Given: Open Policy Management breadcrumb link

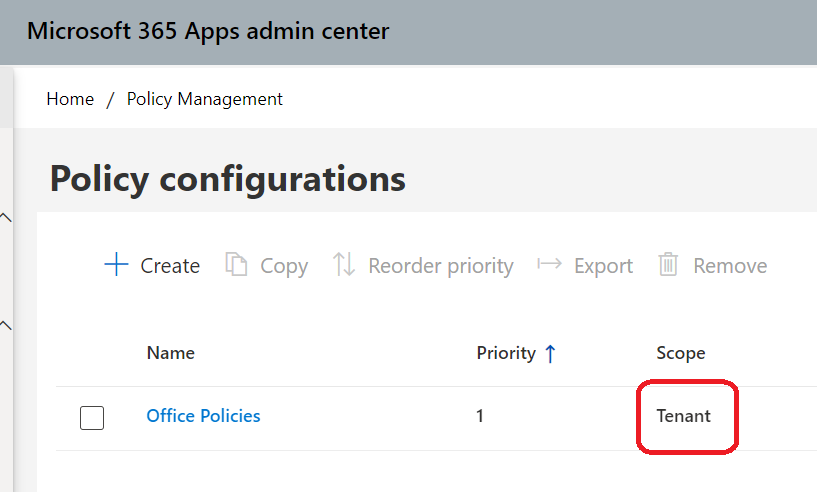Looking at the screenshot, I should click(204, 99).
